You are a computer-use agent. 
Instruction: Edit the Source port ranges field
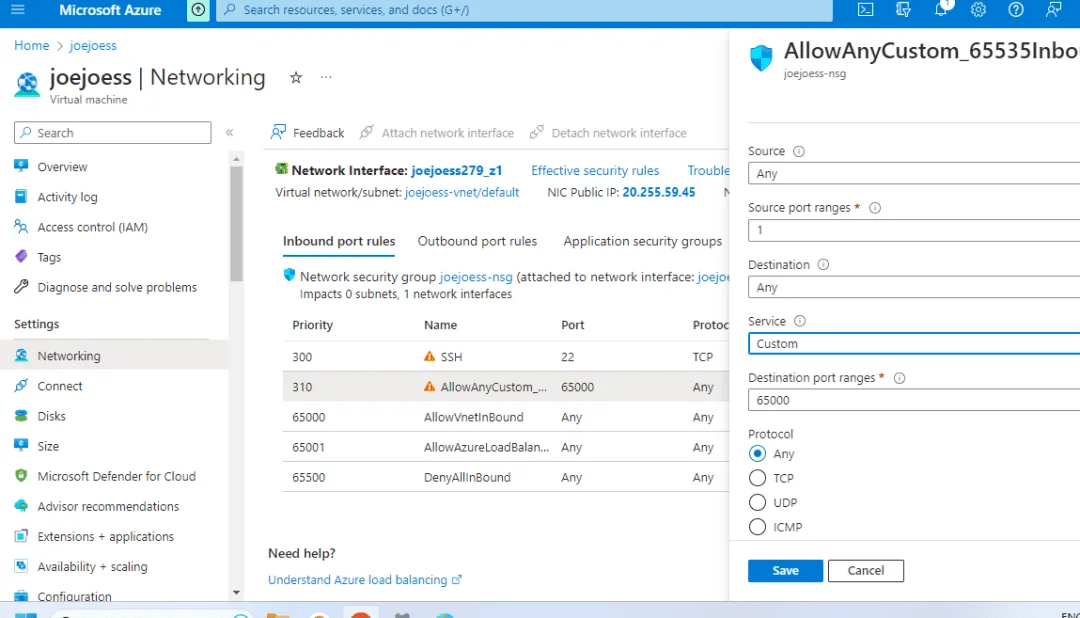point(914,230)
